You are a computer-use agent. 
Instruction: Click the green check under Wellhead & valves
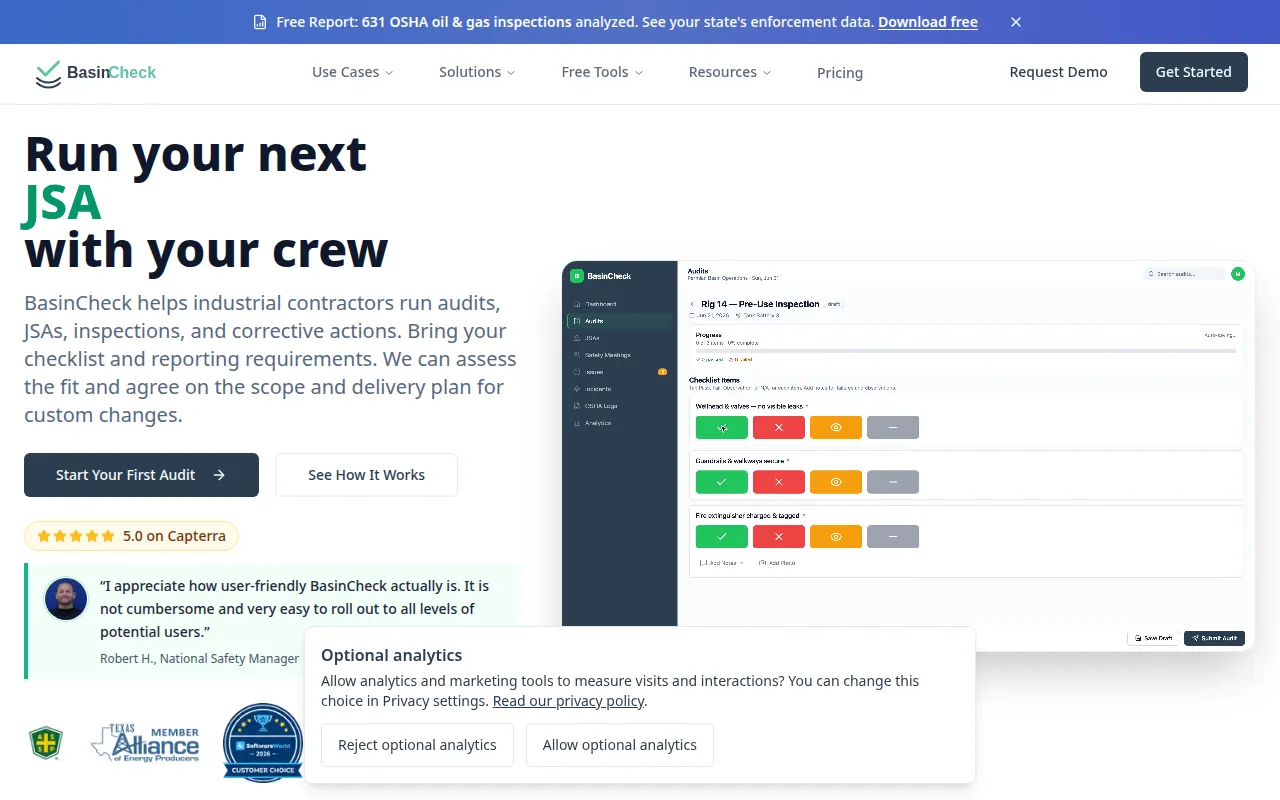tap(722, 427)
